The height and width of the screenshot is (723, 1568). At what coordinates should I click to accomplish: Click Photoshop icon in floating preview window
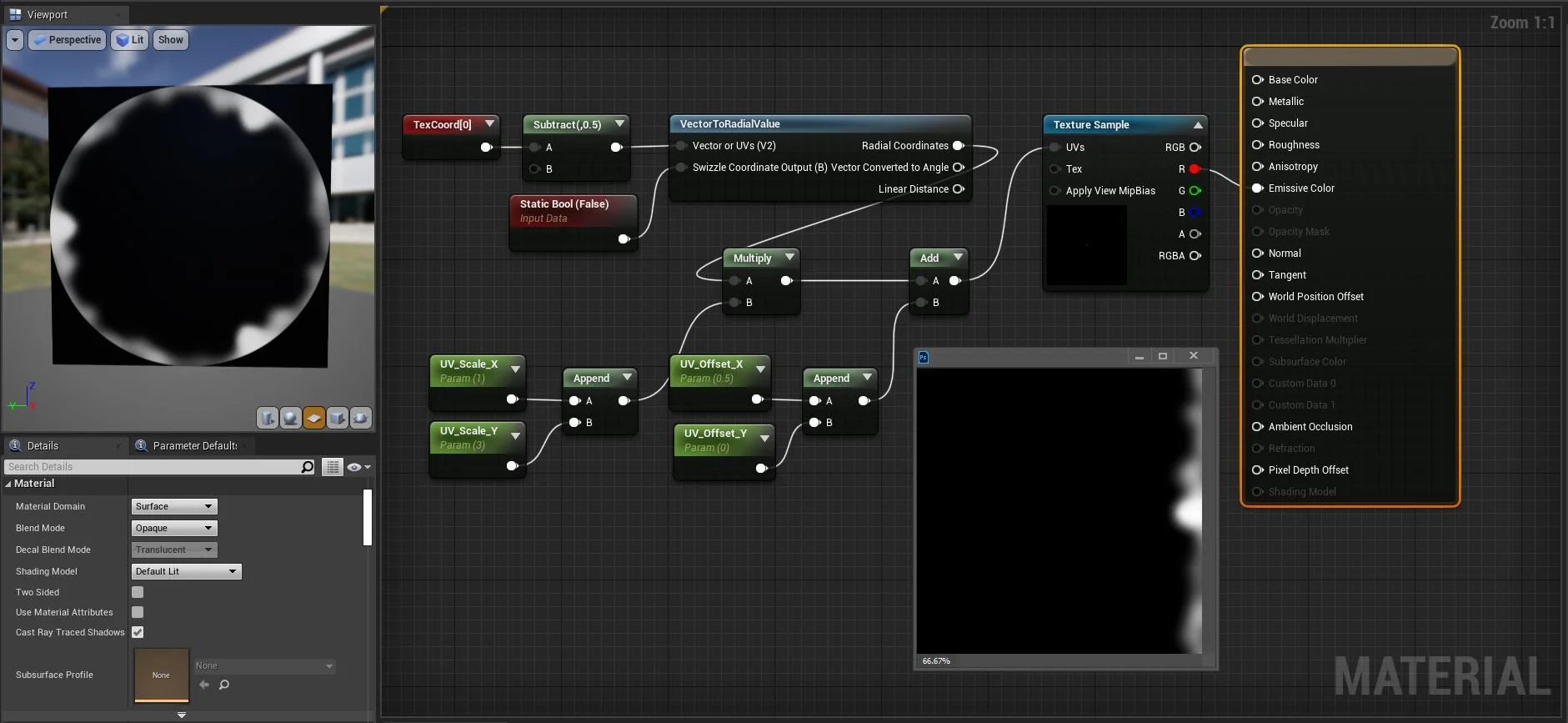923,357
